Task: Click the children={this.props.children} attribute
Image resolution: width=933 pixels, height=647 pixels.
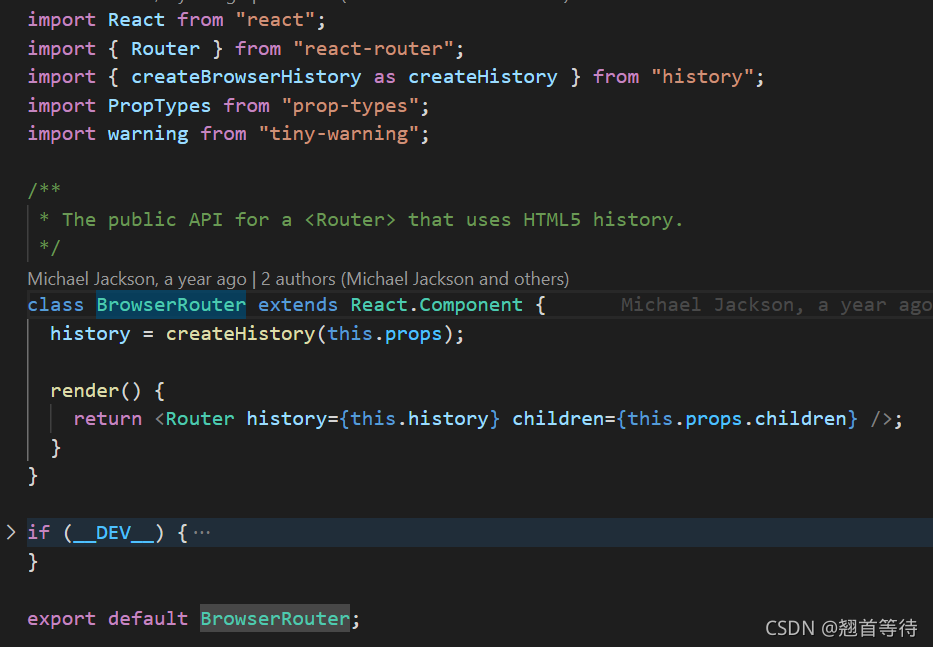Action: 685,418
